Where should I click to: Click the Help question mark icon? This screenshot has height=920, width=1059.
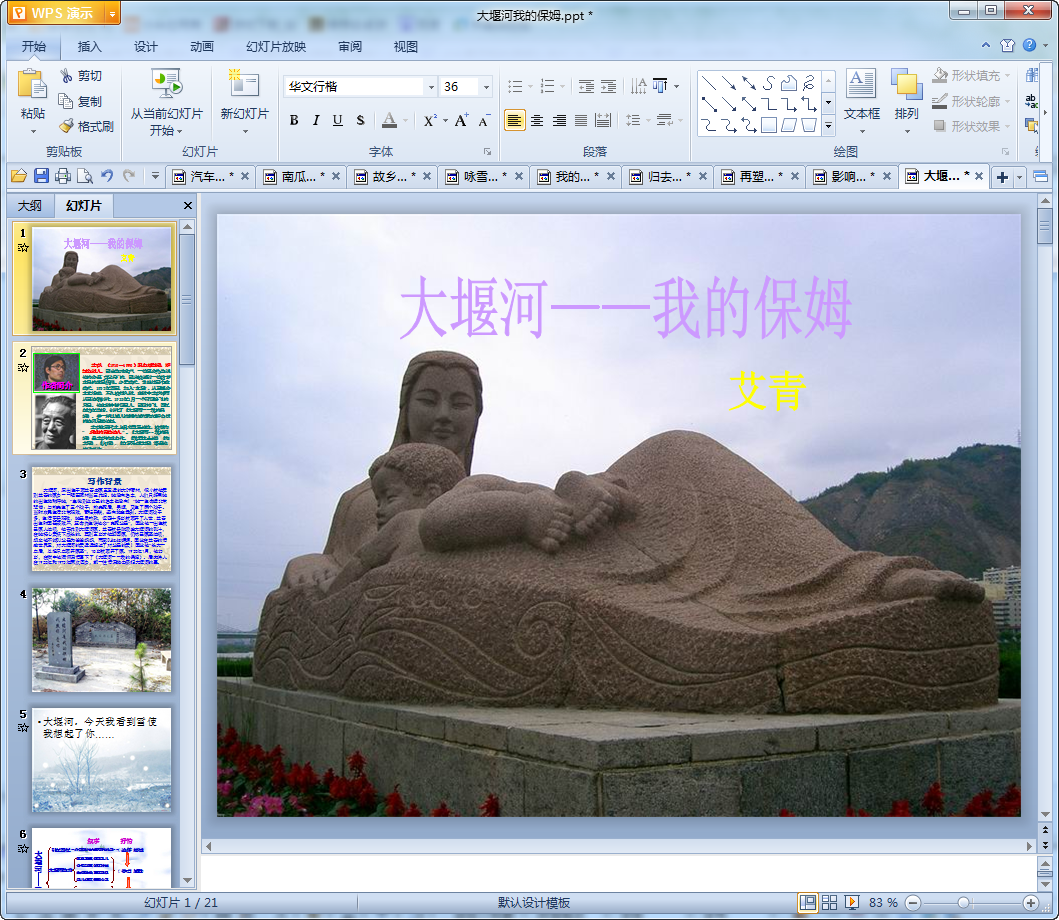point(1029,45)
